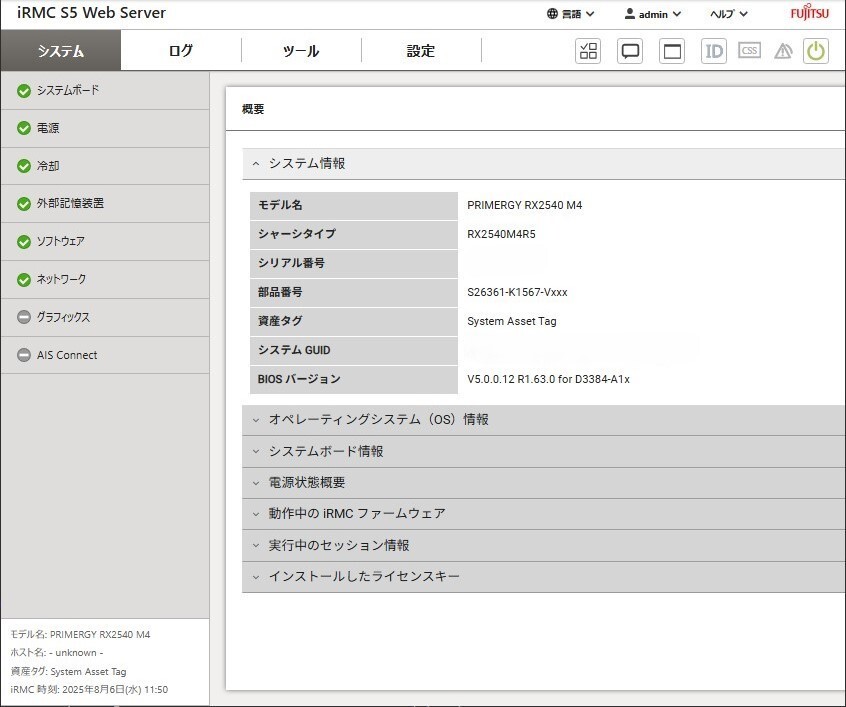Click the Fujitsu logo

pyautogui.click(x=809, y=14)
